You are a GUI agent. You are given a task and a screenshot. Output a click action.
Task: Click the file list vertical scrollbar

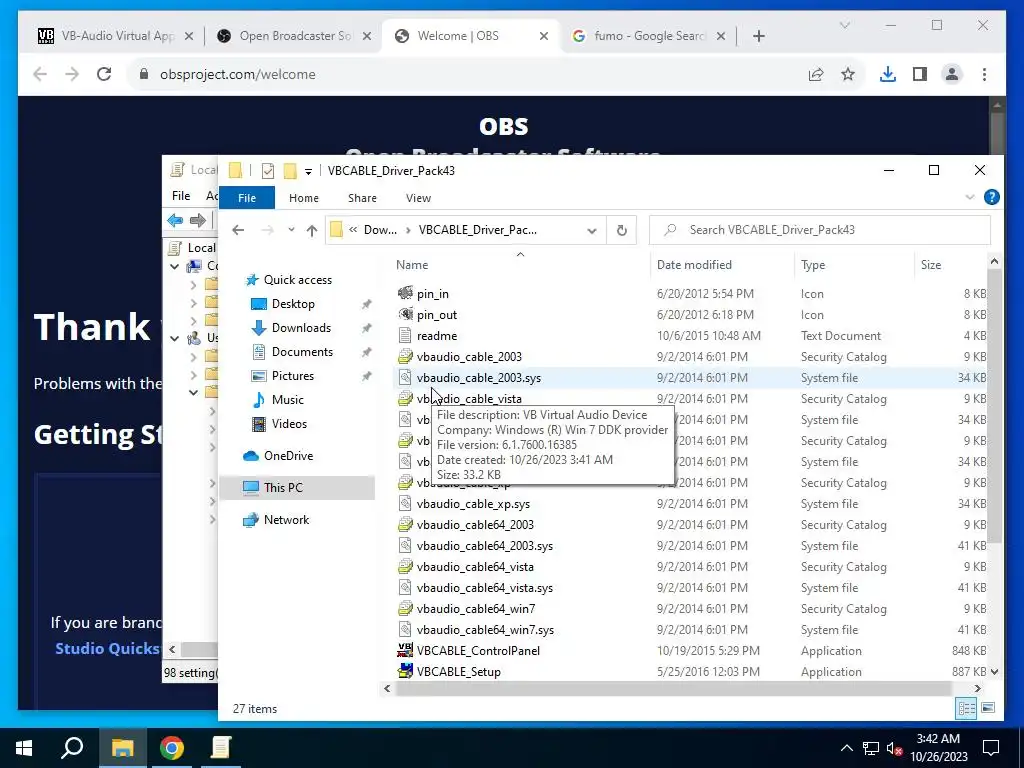(x=994, y=405)
